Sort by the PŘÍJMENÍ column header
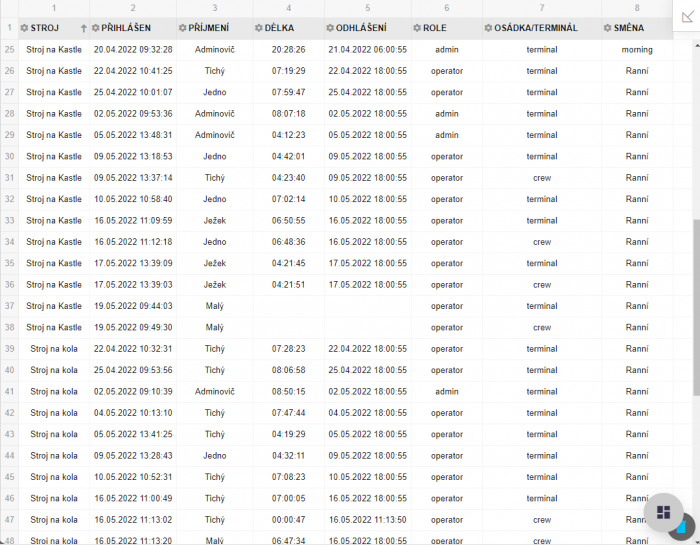The width and height of the screenshot is (700, 546). 208,28
